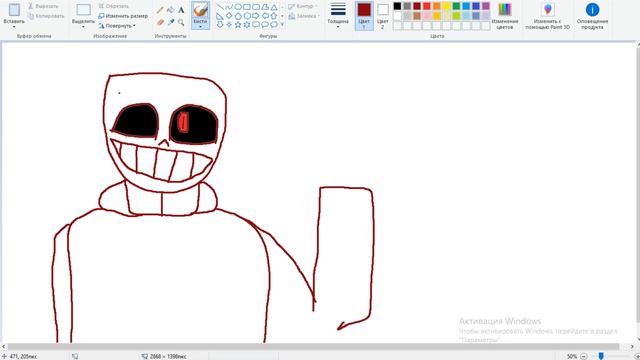Open the Rotate (Повернуть) dropdown

coord(117,26)
